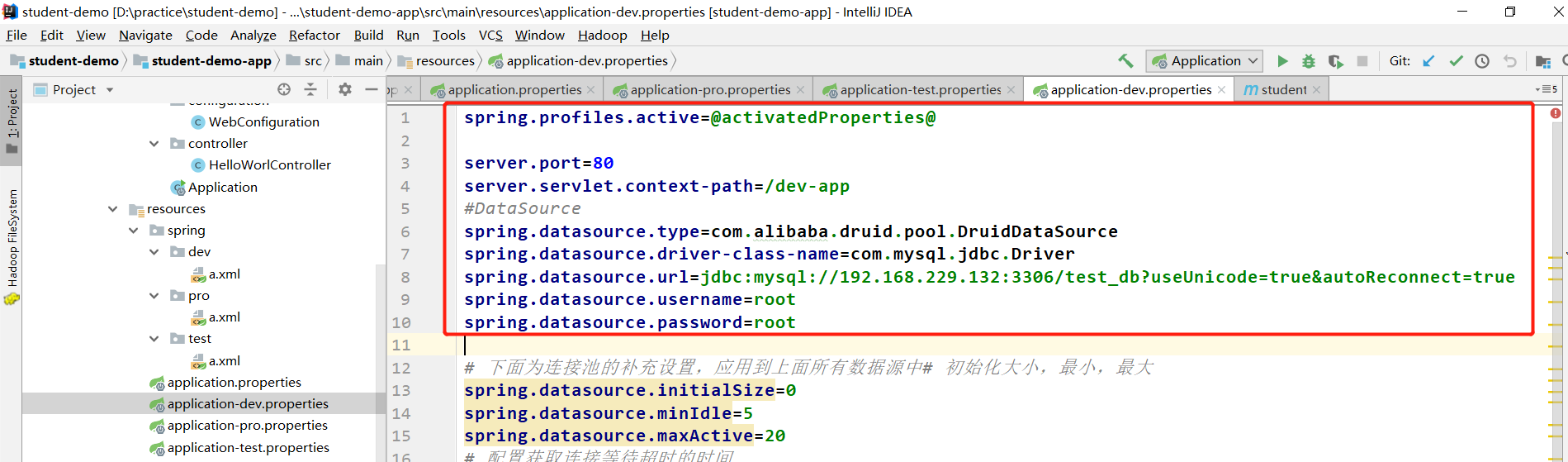Switch to application-test.properties tab

(918, 89)
